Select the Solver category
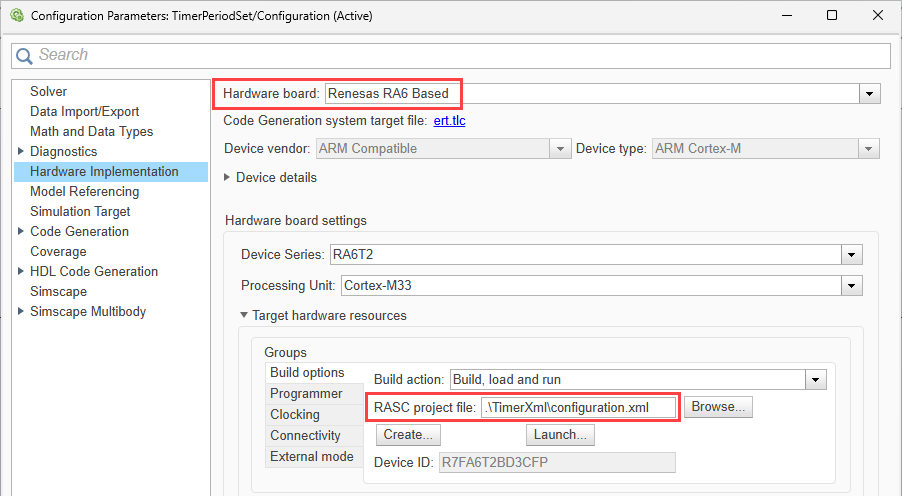The image size is (902, 496). [48, 91]
